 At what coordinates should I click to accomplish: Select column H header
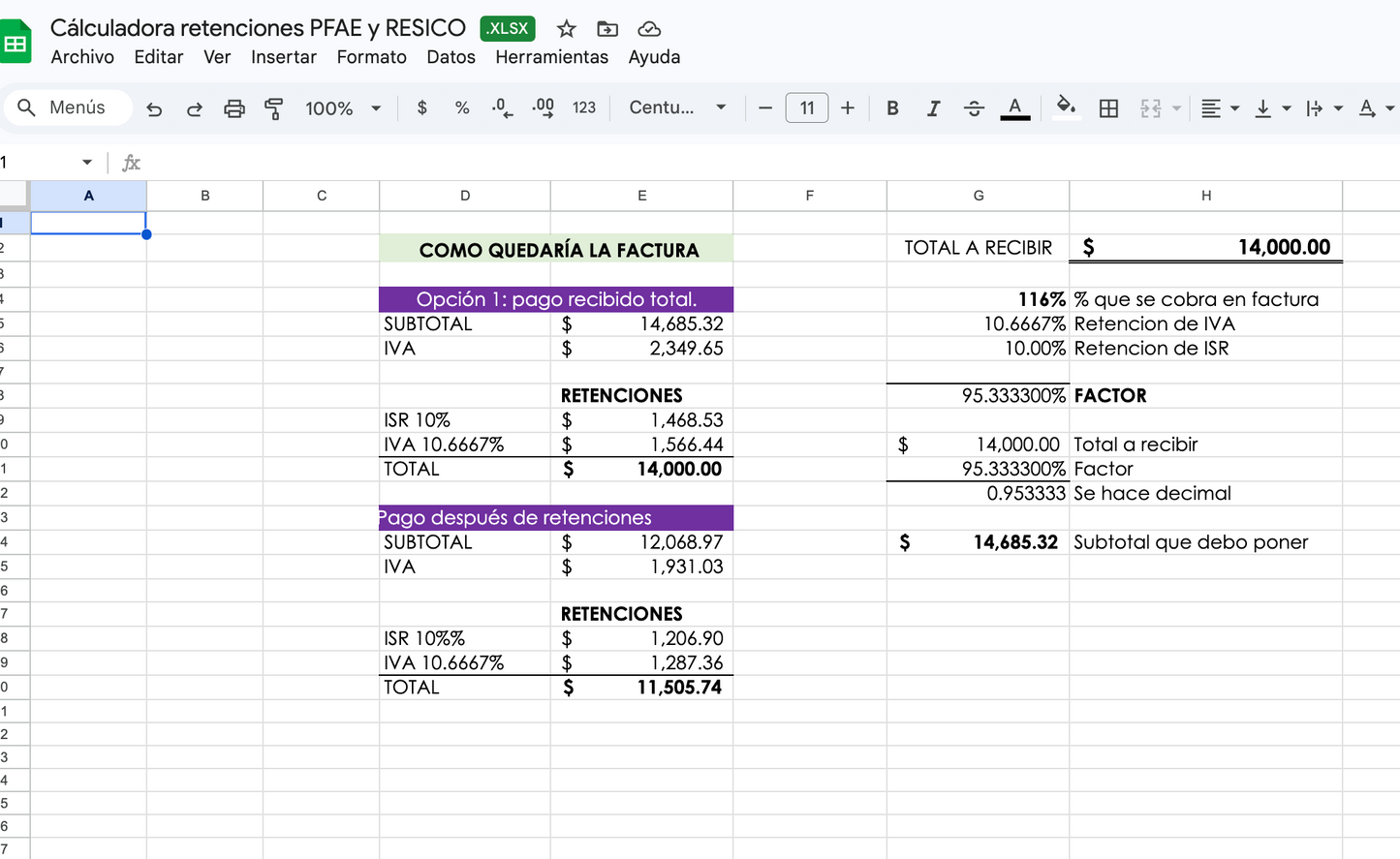(x=1206, y=196)
